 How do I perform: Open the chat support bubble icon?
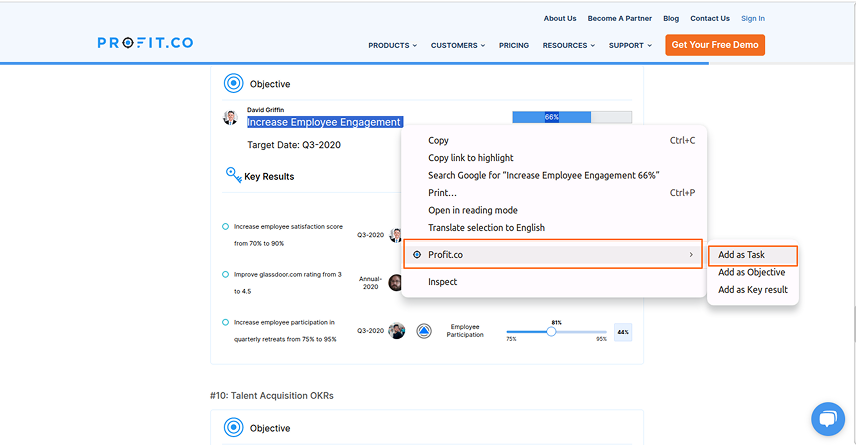coord(828,419)
